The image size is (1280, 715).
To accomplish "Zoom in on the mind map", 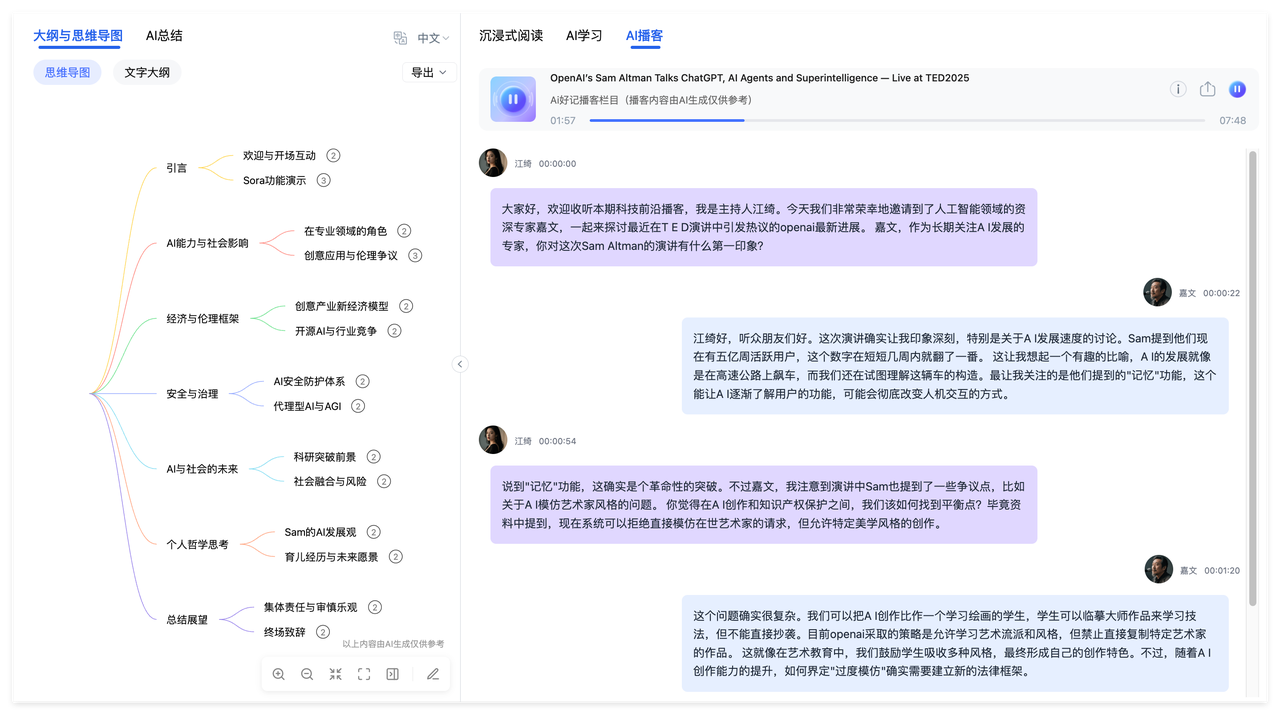I will click(x=278, y=674).
